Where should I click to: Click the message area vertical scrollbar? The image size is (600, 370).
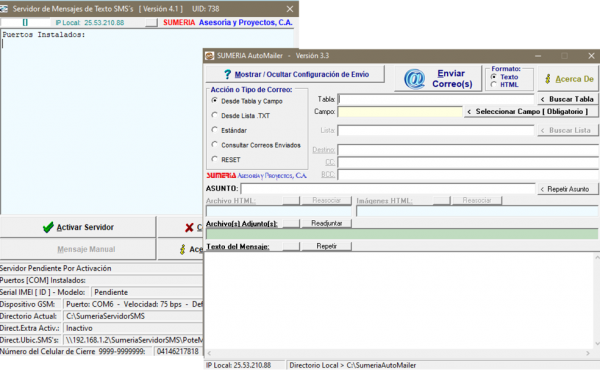pos(597,300)
